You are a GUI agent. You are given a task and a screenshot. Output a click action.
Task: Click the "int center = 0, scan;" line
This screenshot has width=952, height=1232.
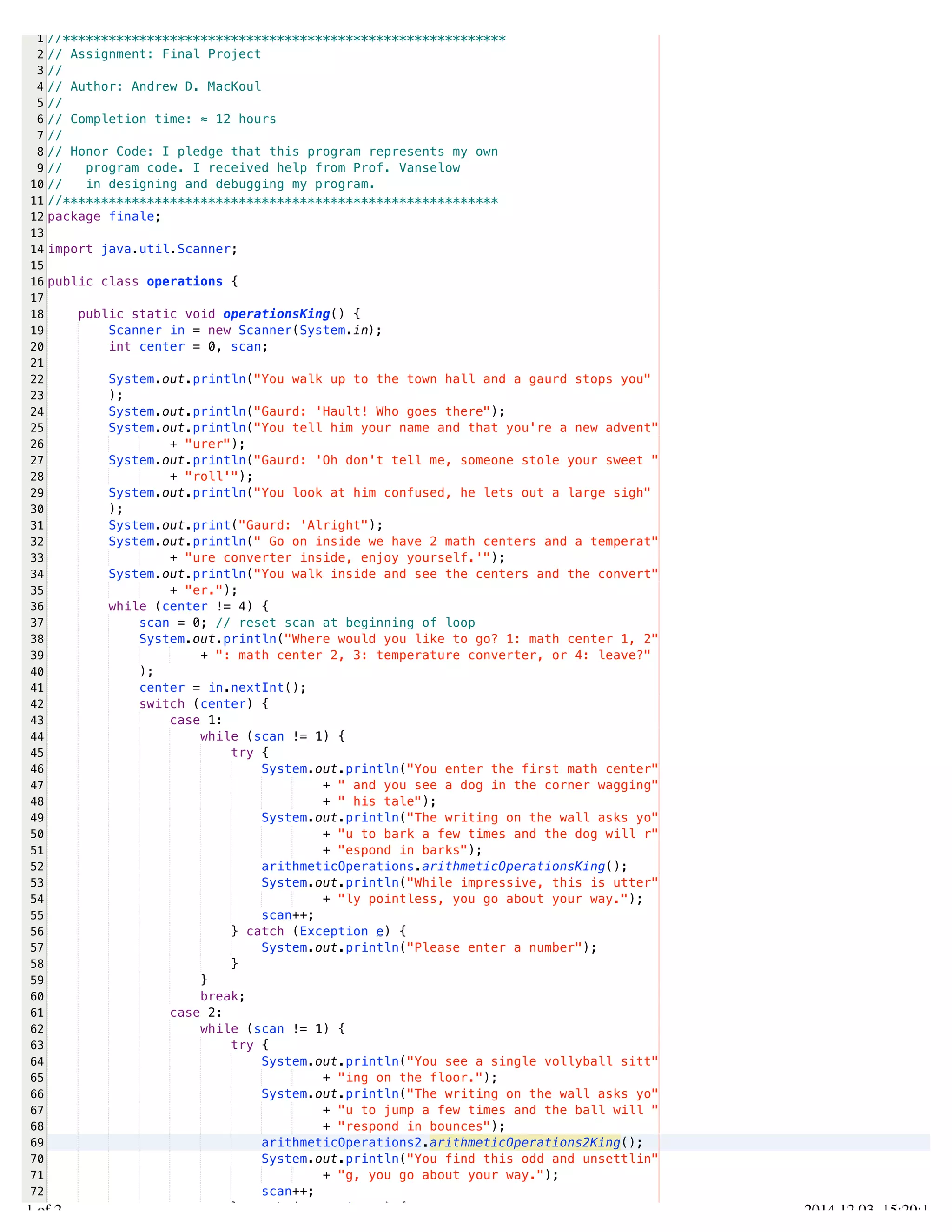point(188,347)
